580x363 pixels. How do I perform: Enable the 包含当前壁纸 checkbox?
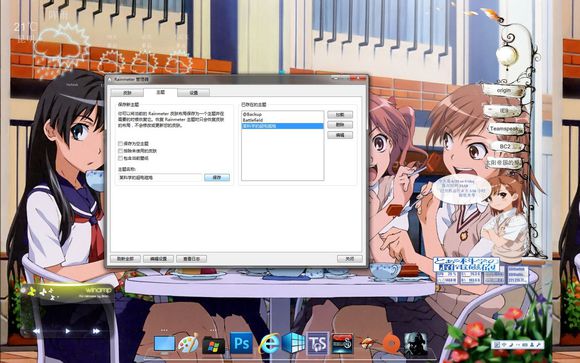(121, 158)
